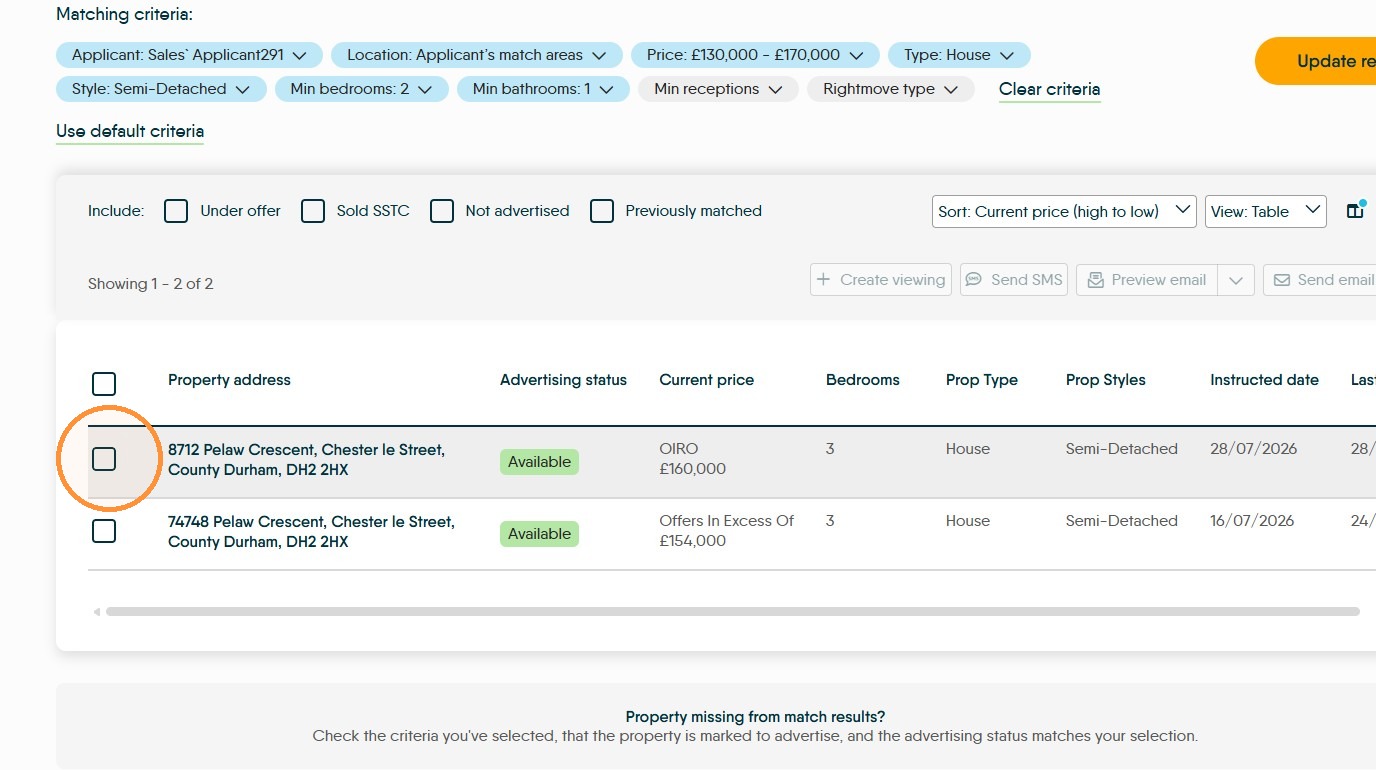Click the Bedrooms column header
1376x770 pixels.
863,380
